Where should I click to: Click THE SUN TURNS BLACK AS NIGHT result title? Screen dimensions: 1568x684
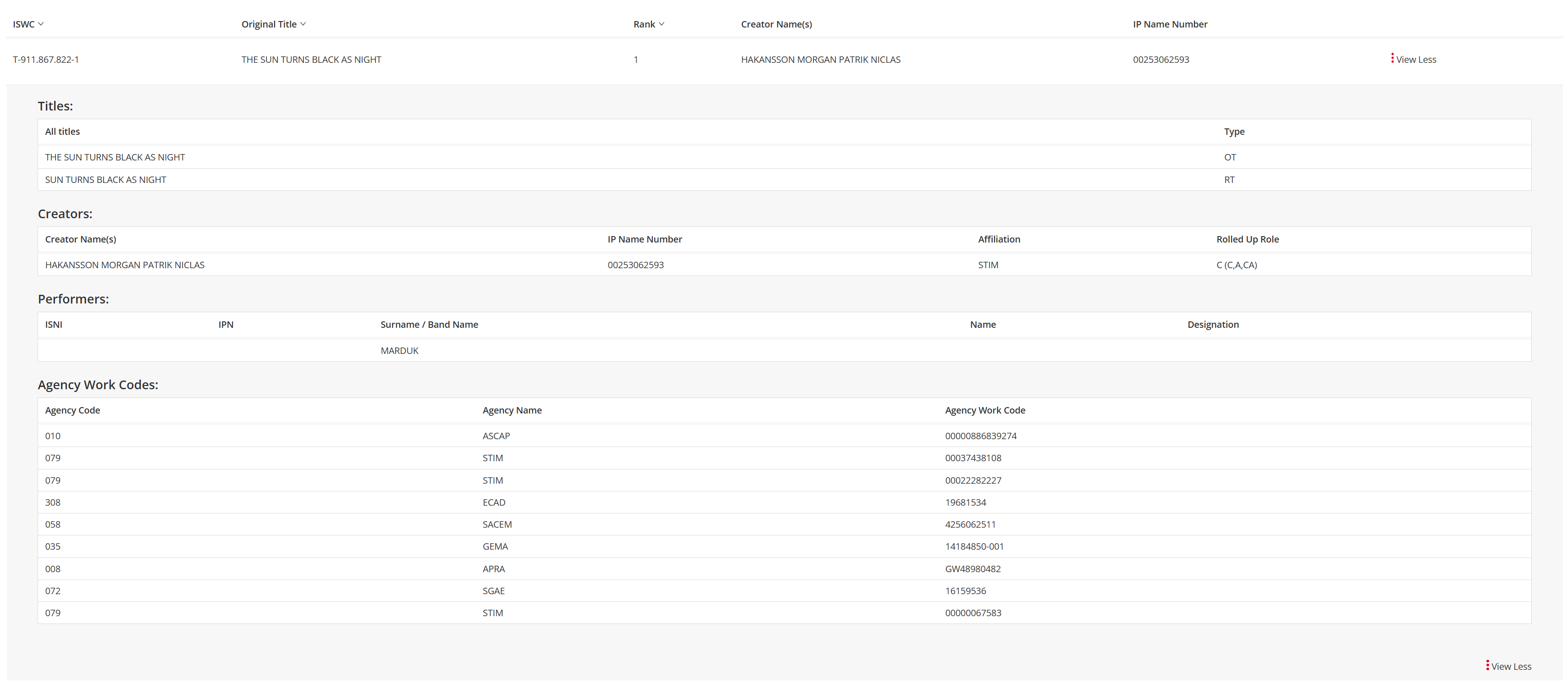click(x=311, y=60)
